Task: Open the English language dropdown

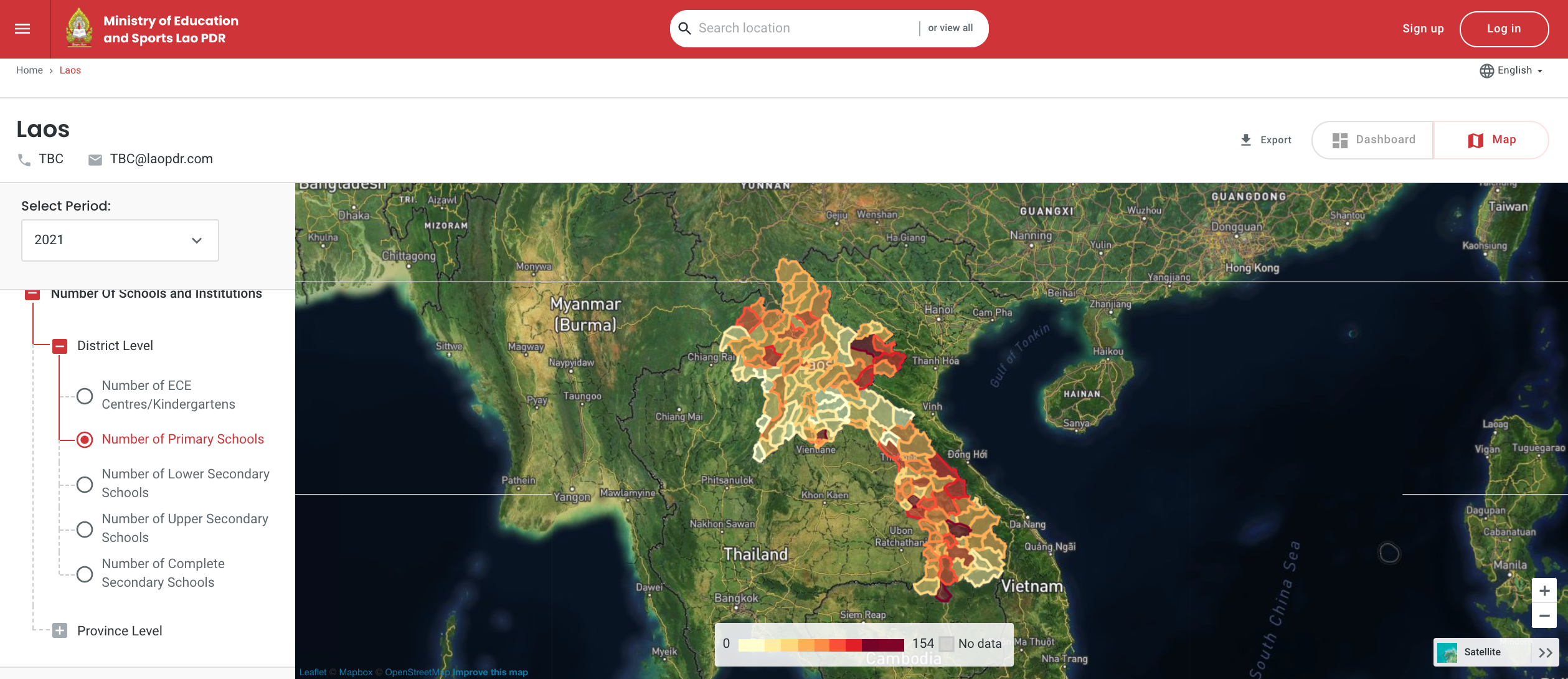Action: tap(1511, 70)
